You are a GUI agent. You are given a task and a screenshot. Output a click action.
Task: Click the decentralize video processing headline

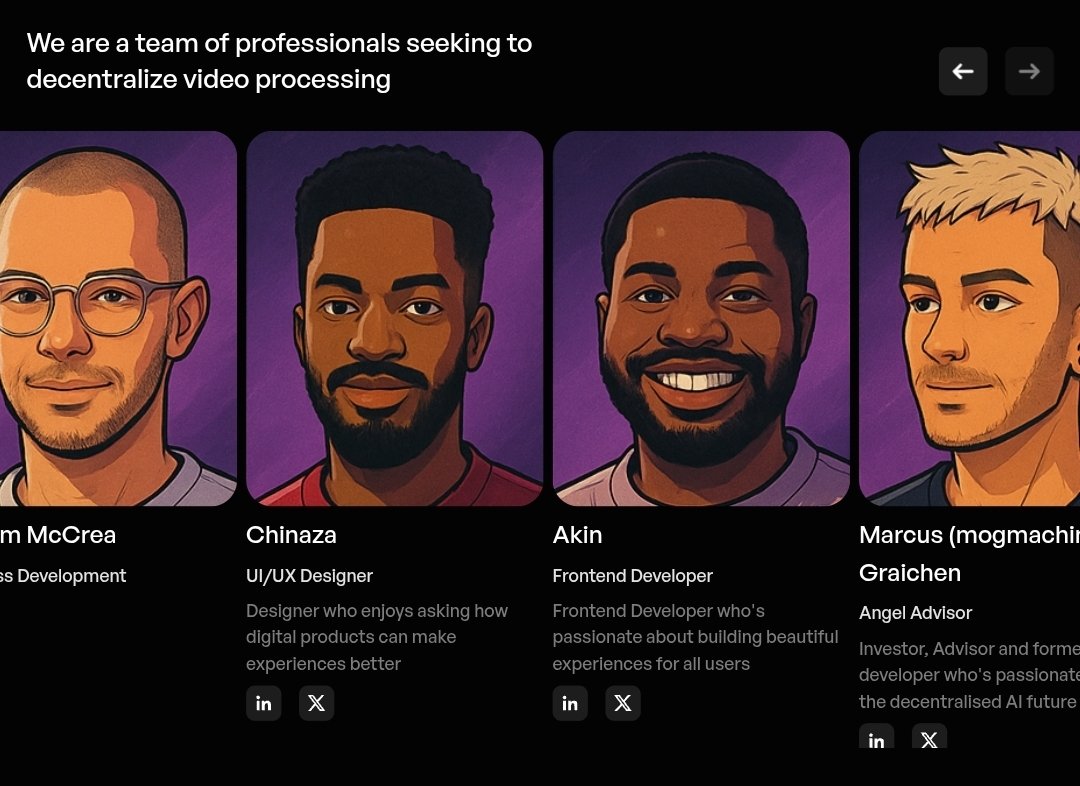coord(279,61)
